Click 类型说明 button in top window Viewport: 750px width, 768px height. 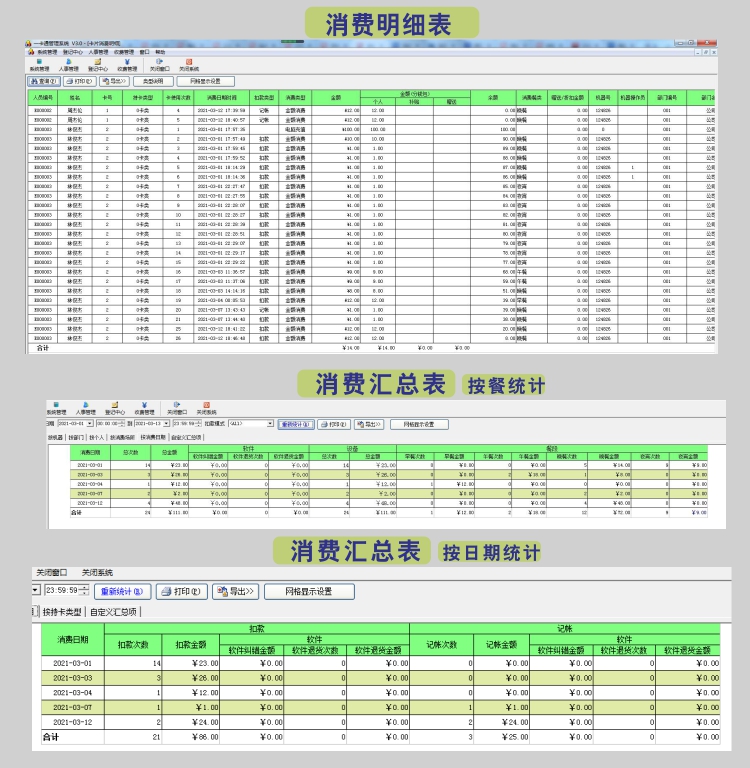pyautogui.click(x=153, y=81)
